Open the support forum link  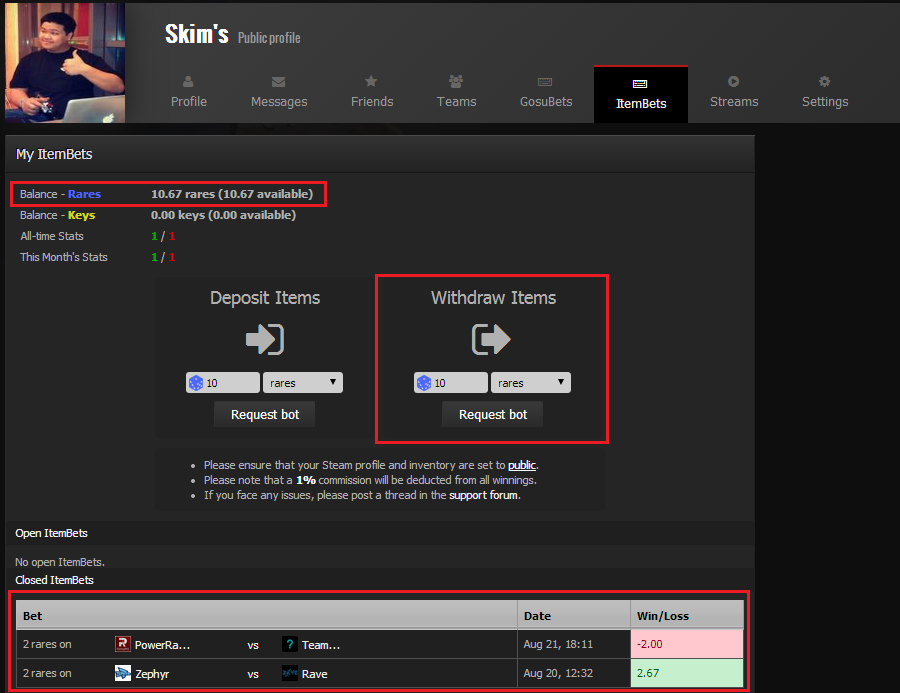point(484,495)
